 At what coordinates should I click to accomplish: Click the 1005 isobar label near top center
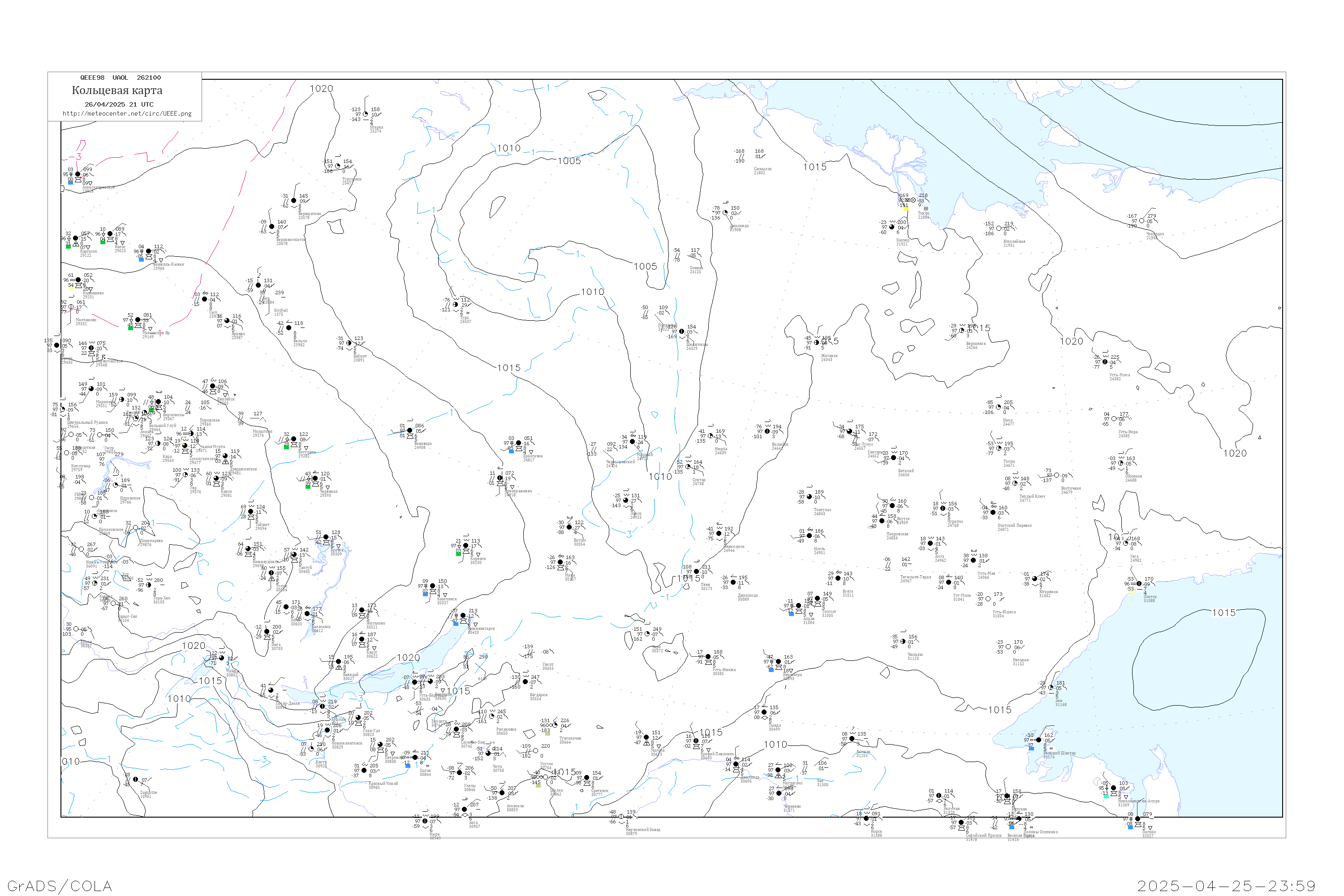pos(569,161)
